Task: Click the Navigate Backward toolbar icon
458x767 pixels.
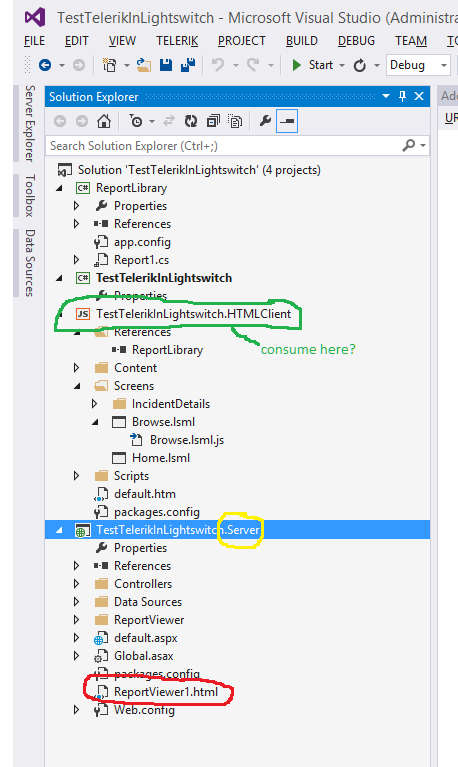Action: 45,65
